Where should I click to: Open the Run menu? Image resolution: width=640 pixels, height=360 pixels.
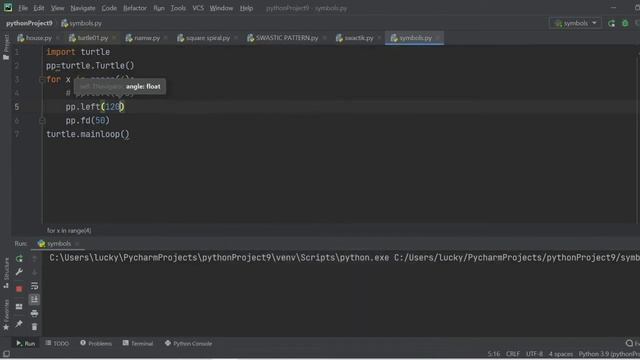coord(159,8)
